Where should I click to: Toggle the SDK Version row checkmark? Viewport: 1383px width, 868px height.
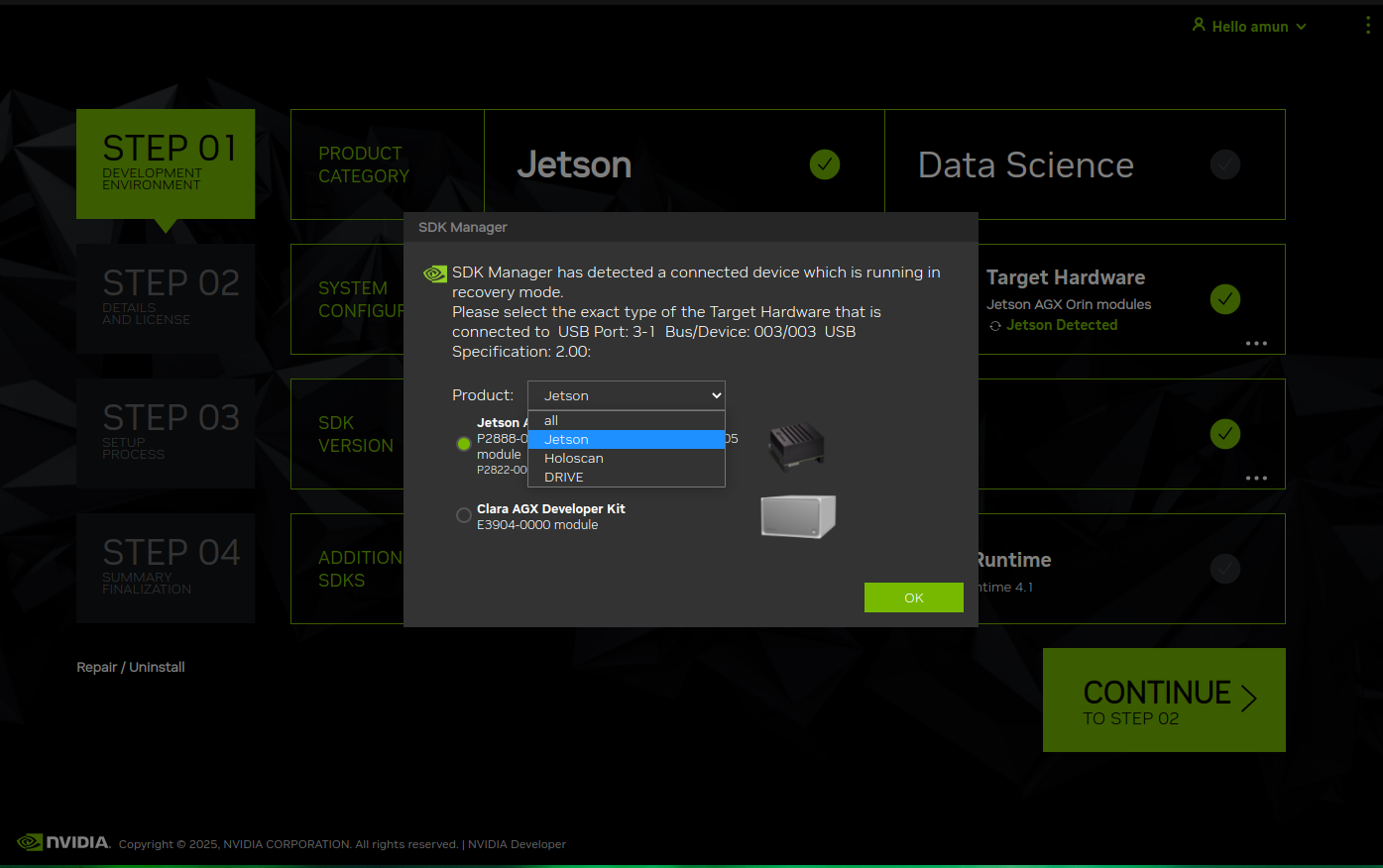pyautogui.click(x=1225, y=434)
